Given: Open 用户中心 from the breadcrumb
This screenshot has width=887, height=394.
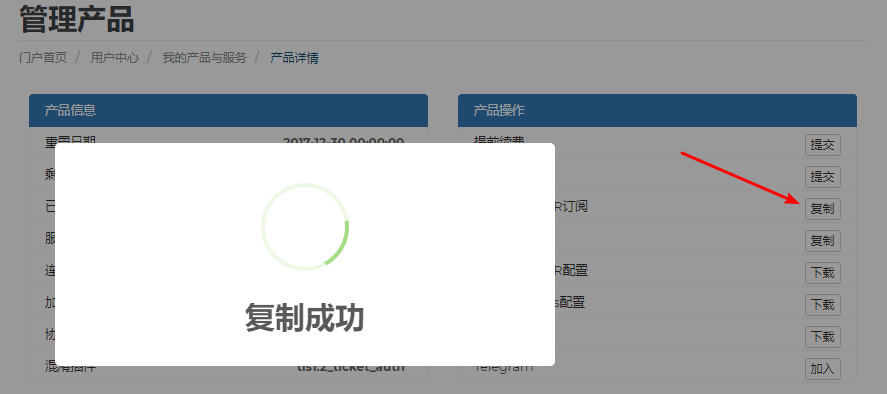Looking at the screenshot, I should [x=115, y=58].
